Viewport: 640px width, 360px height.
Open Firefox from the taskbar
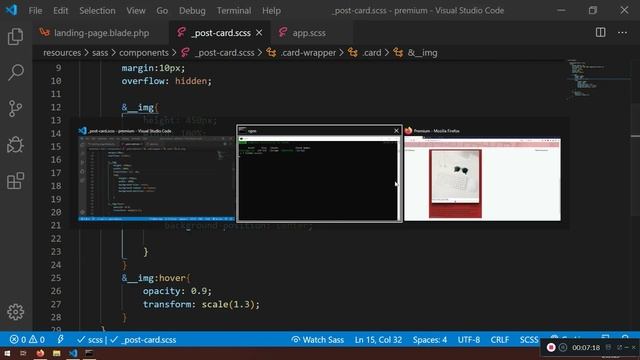(40, 353)
